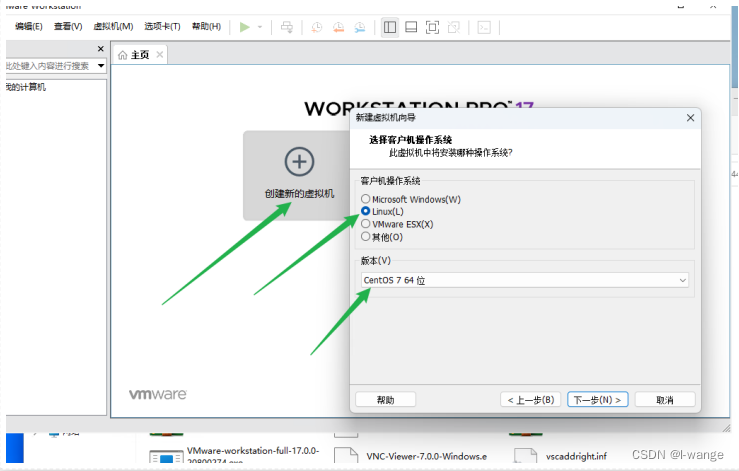Open the 查看(V) menu

[68, 26]
